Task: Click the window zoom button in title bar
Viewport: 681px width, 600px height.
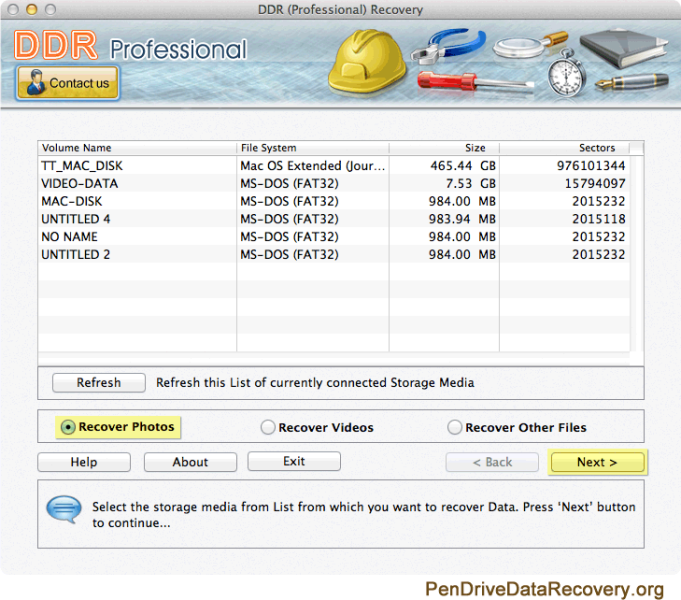Action: 50,9
